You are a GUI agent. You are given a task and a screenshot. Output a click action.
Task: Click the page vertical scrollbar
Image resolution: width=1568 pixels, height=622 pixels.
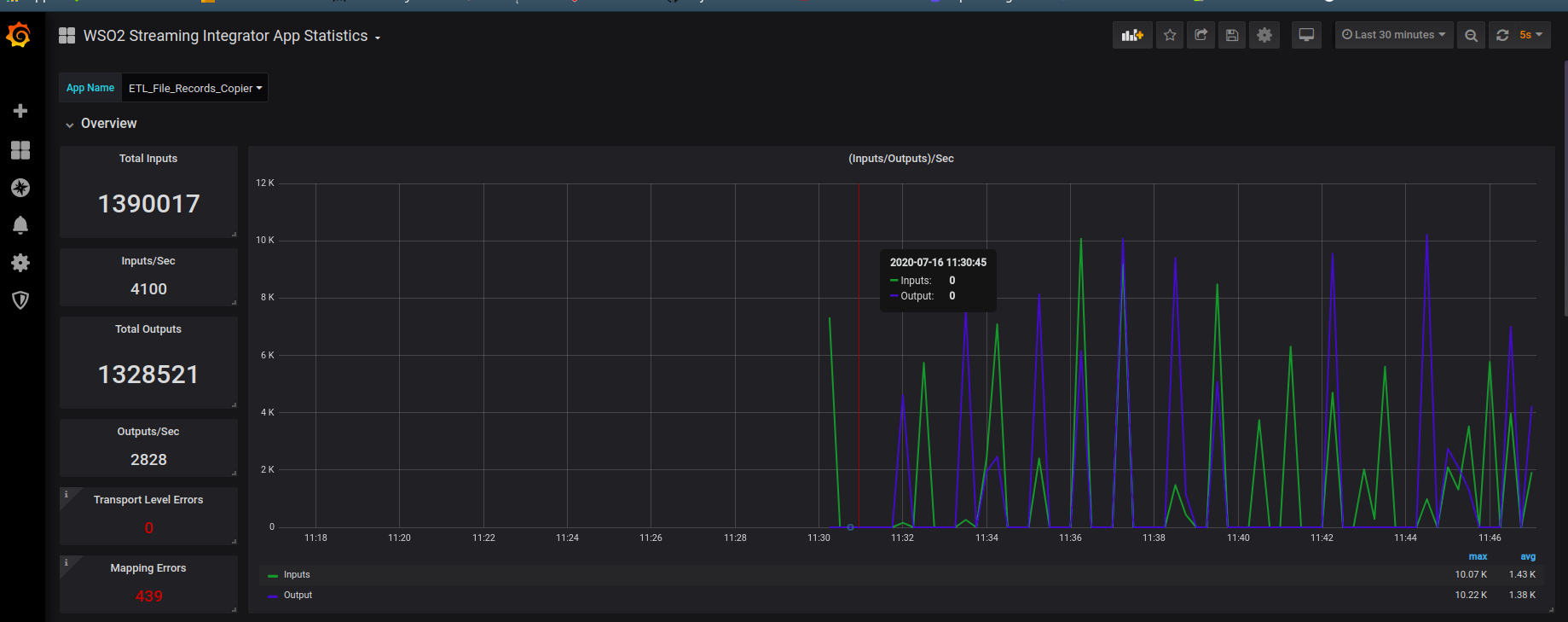point(1565,188)
